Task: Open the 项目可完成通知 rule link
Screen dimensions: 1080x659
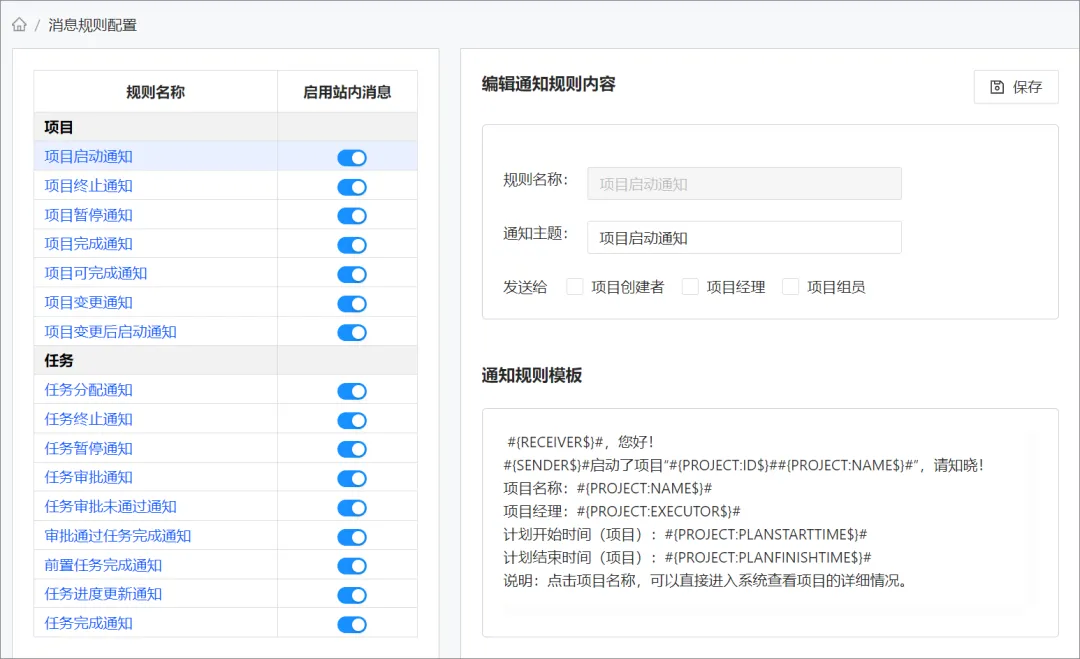Action: click(96, 273)
